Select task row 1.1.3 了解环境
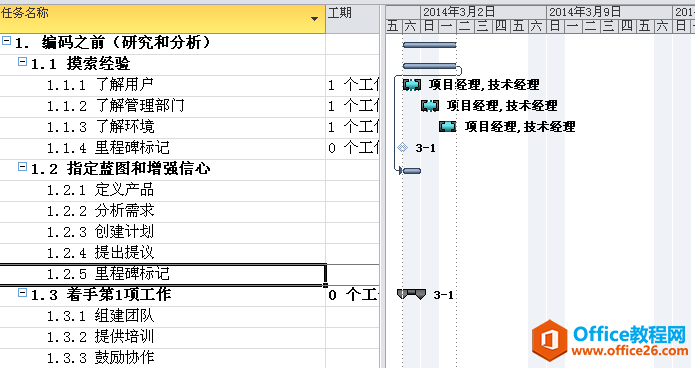This screenshot has width=695, height=368. 163,127
